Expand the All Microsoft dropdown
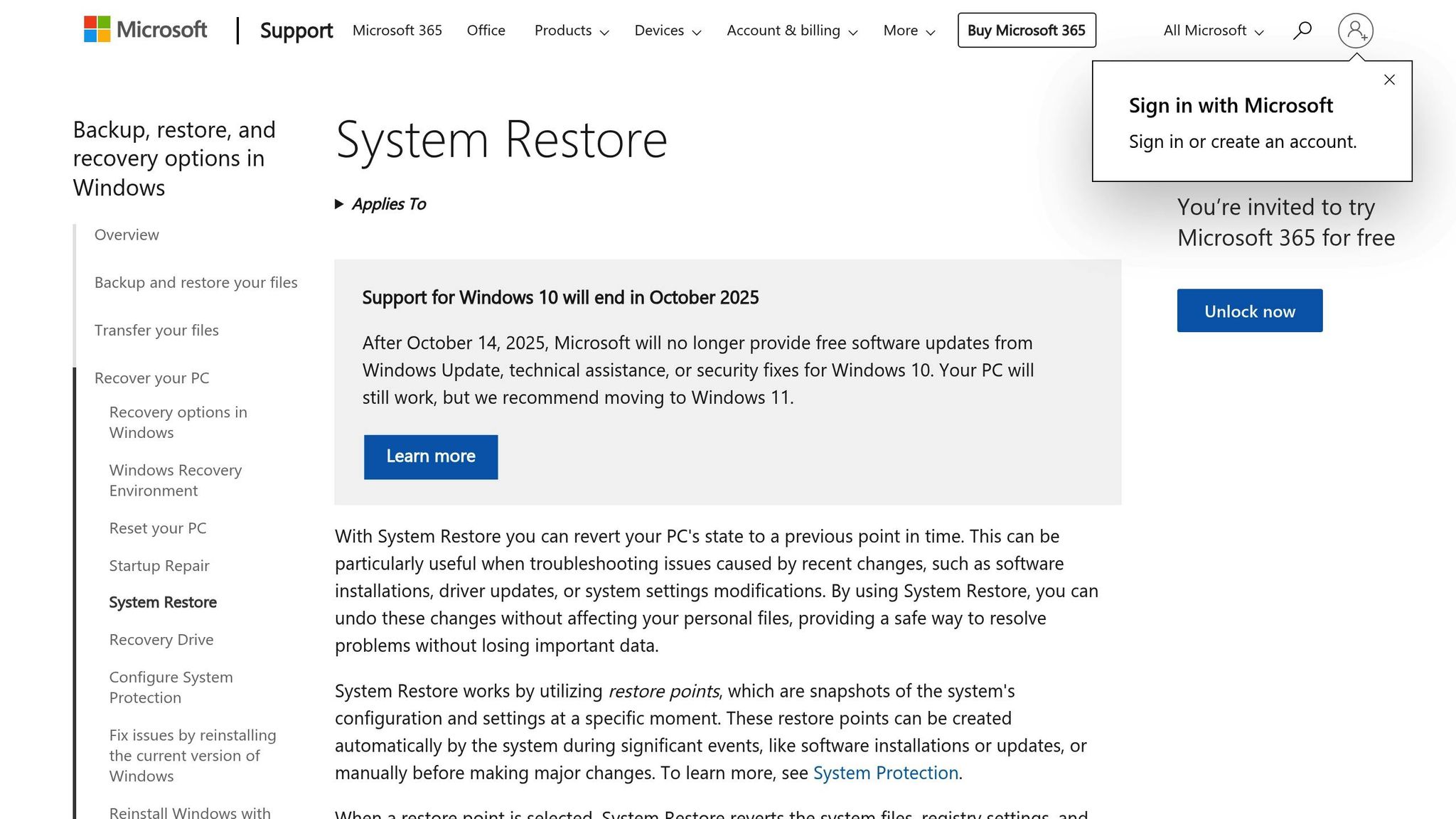The height and width of the screenshot is (819, 1456). [x=1214, y=31]
